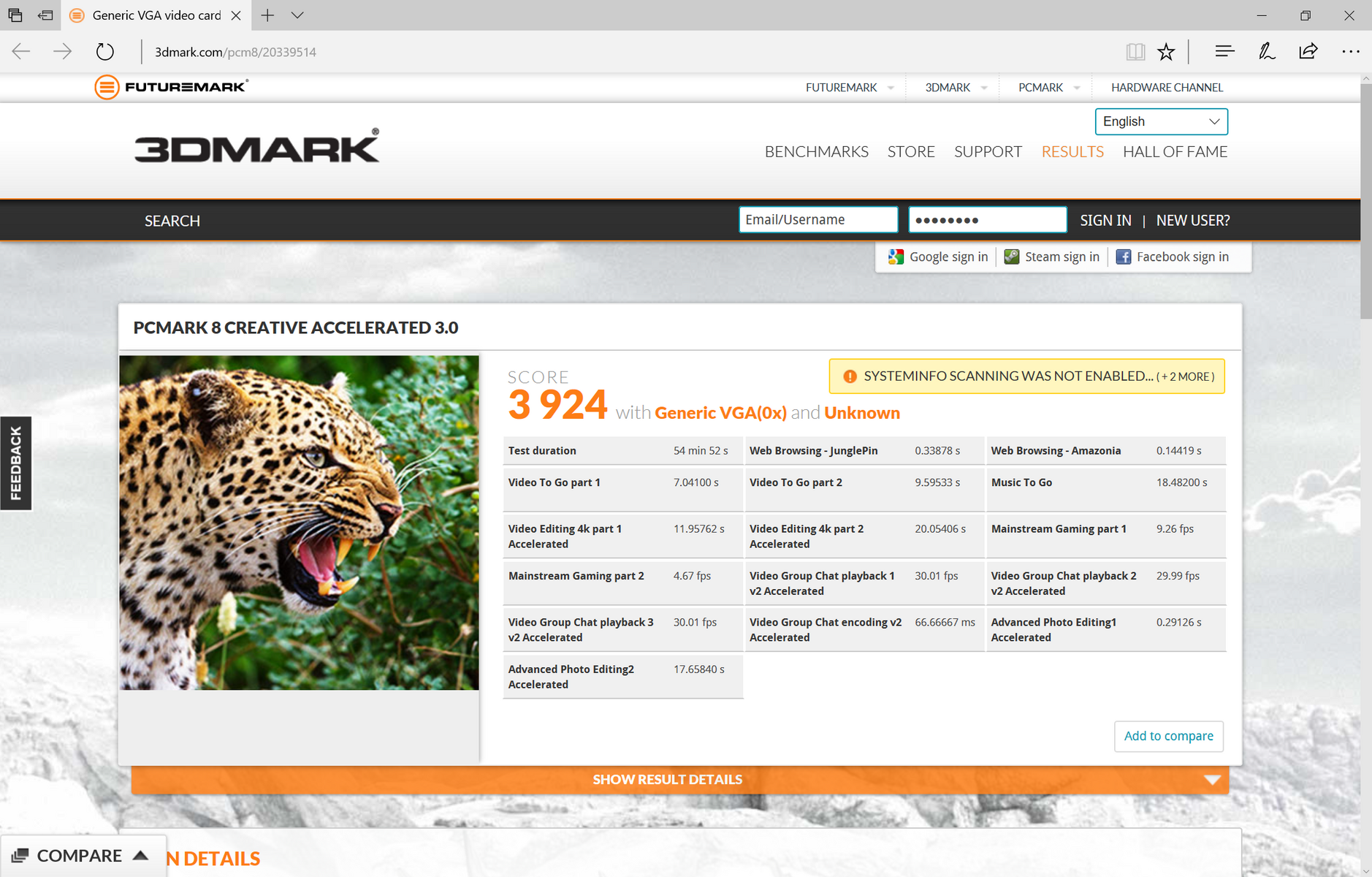
Task: Click the +2 MORE warnings link
Action: 1186,376
